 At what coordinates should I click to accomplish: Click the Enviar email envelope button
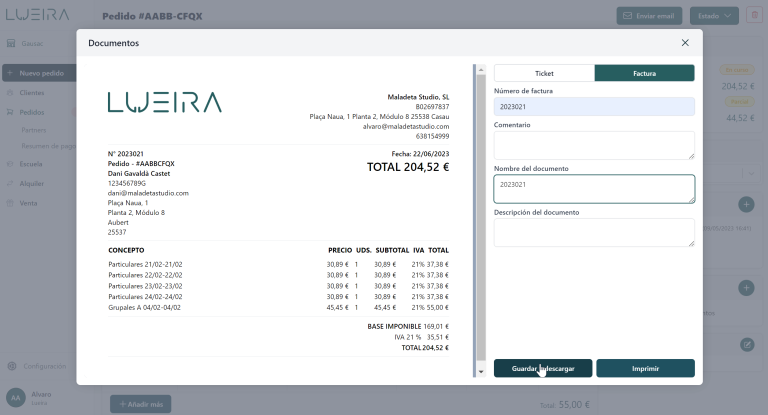(x=649, y=16)
